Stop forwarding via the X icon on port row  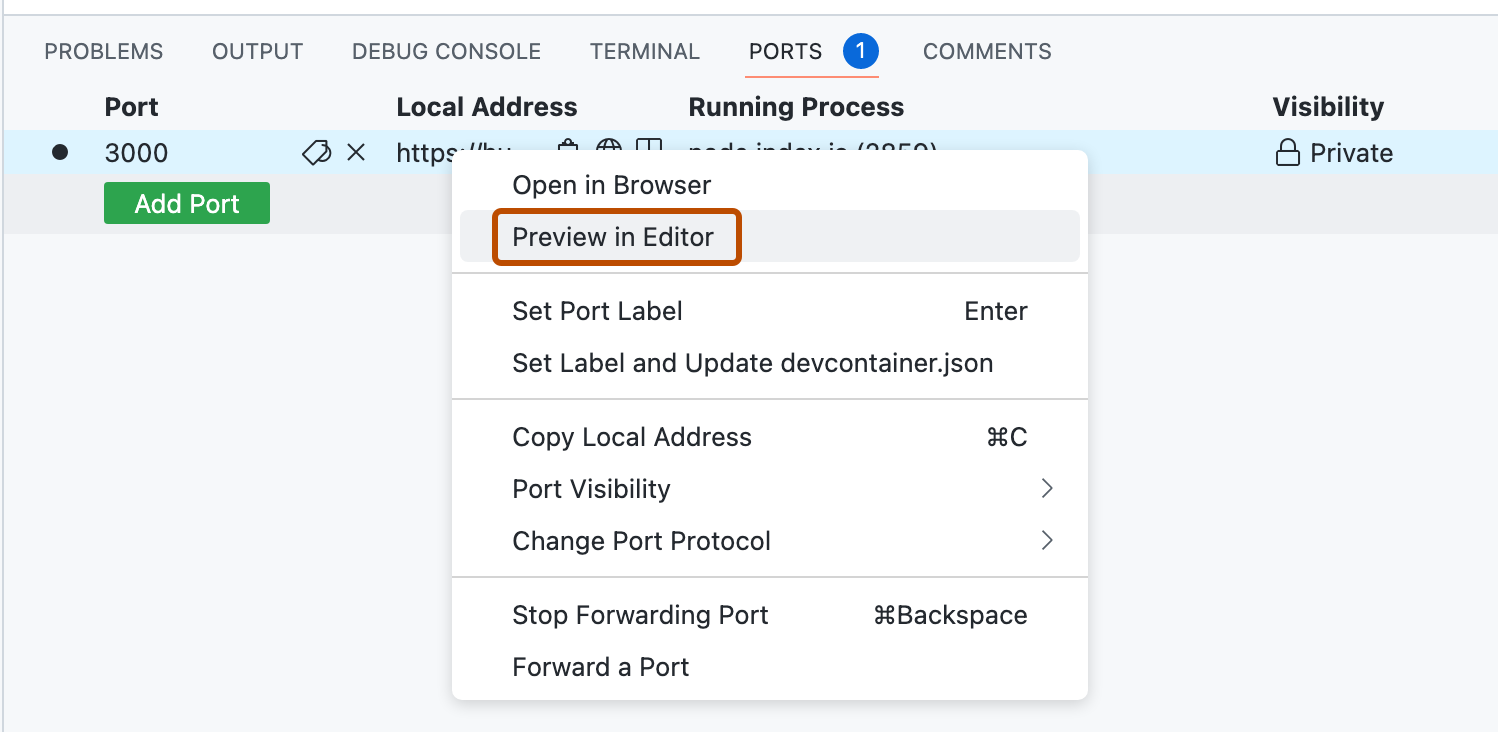356,152
